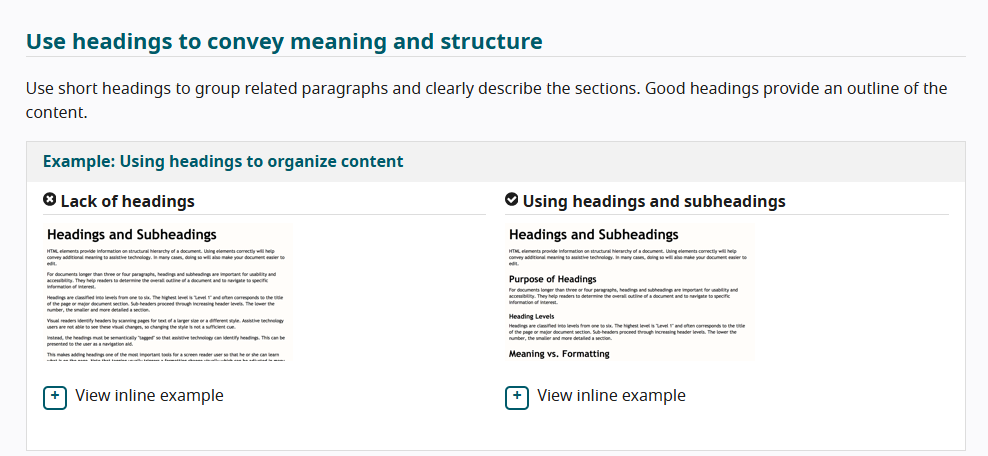988x456 pixels.
Task: Click Heading Levels in the right sample
Action: pyautogui.click(x=531, y=316)
